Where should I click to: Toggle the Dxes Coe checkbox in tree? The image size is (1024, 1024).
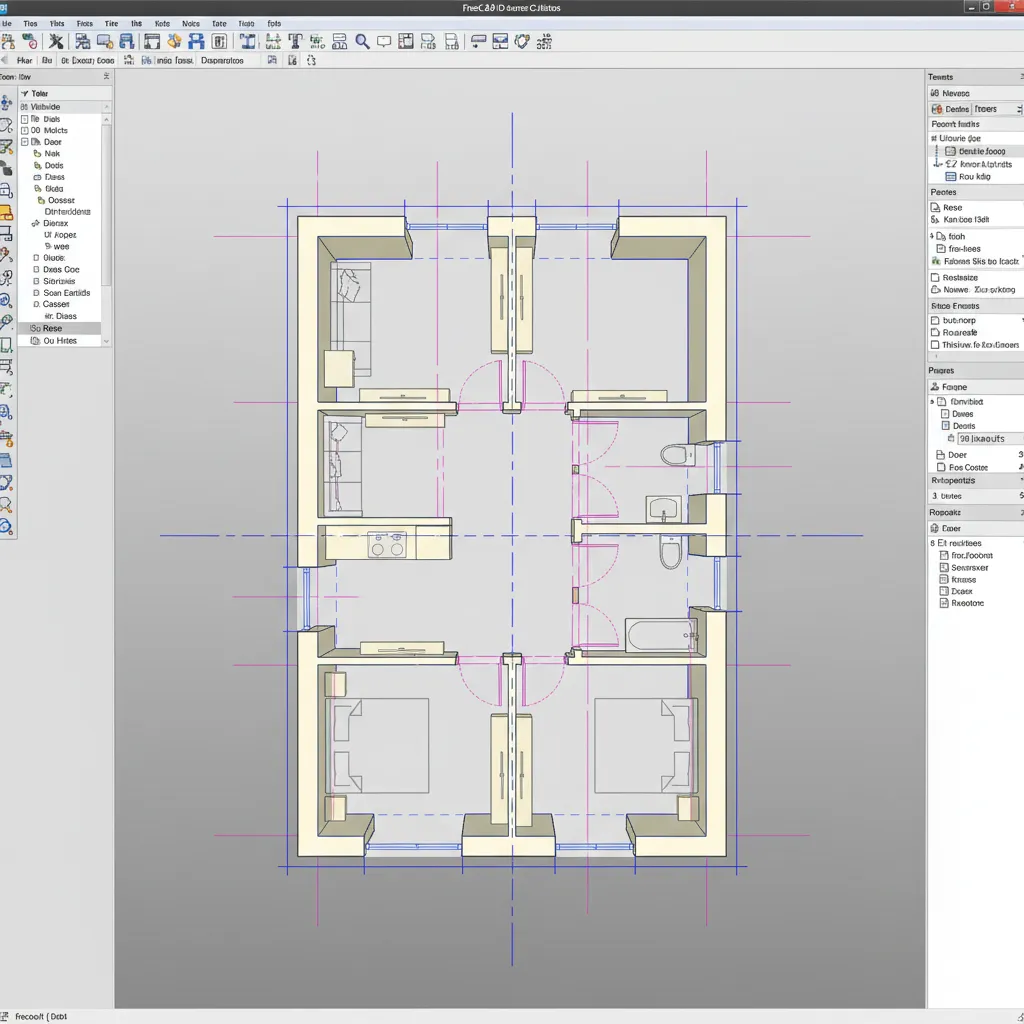point(37,270)
